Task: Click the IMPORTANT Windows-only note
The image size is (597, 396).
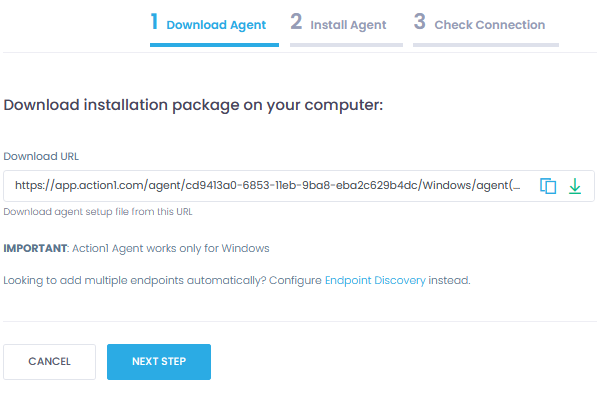Action: [136, 249]
